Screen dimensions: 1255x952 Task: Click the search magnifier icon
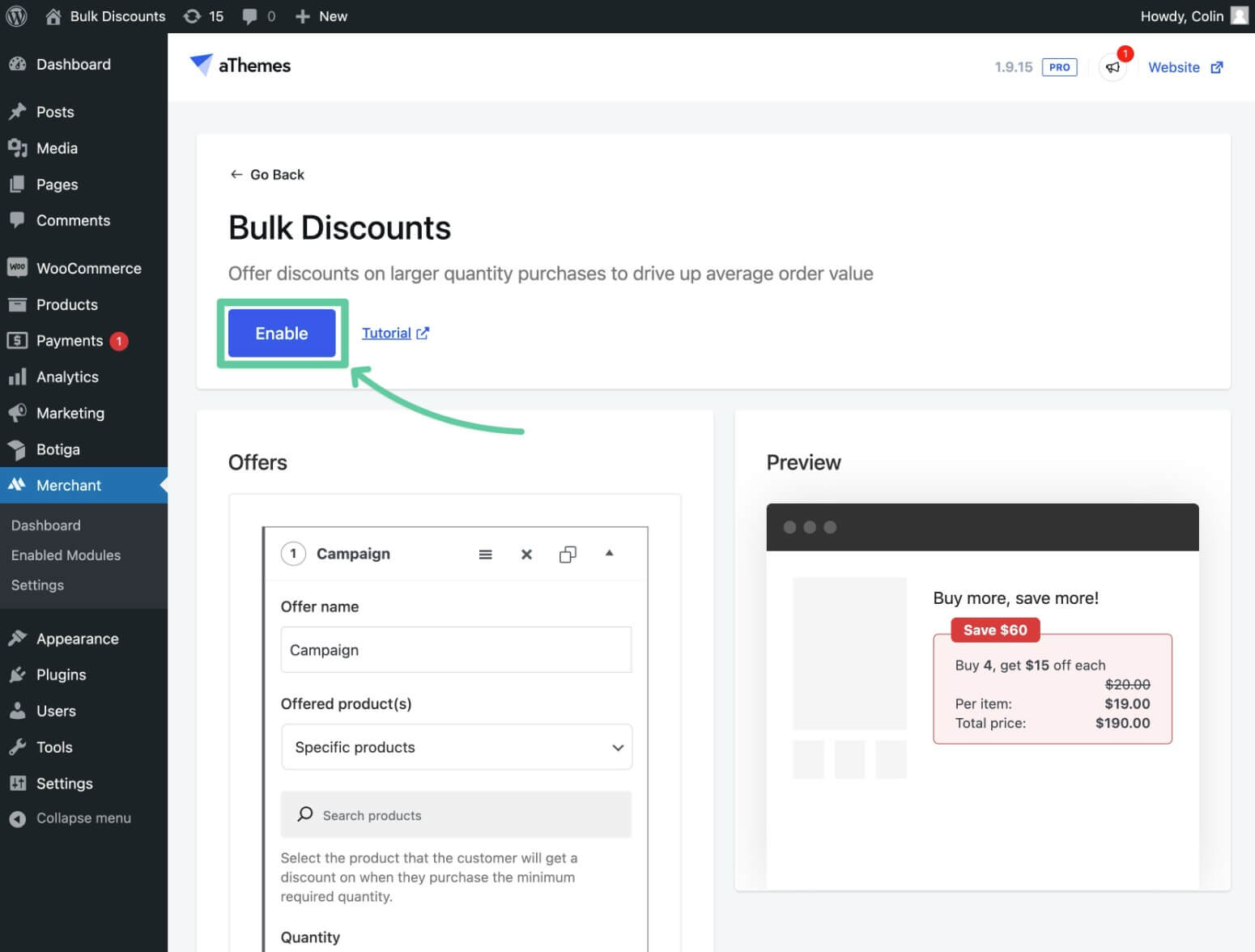[305, 814]
